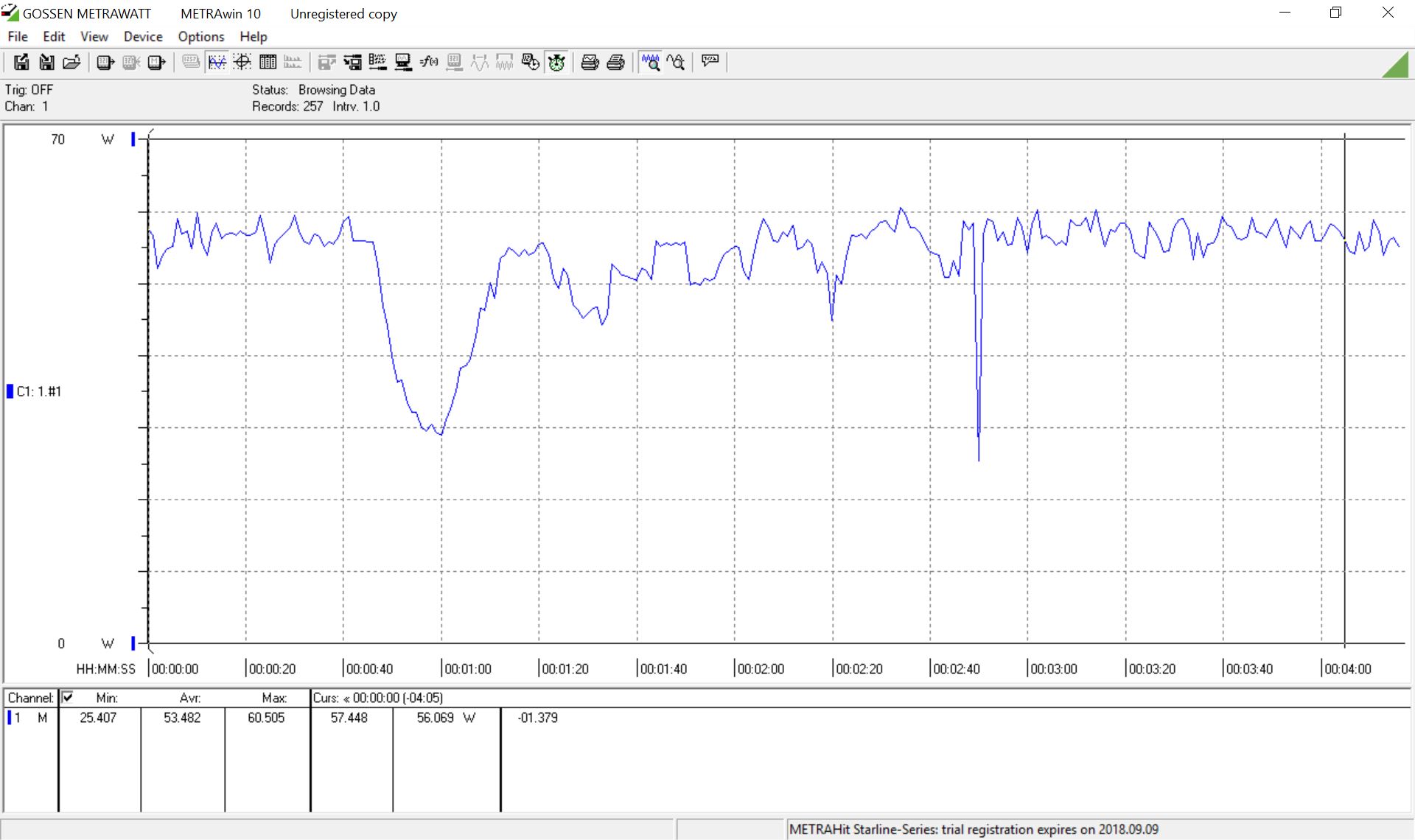Click the blue upper Y-axis marker at 70 W

tap(133, 139)
